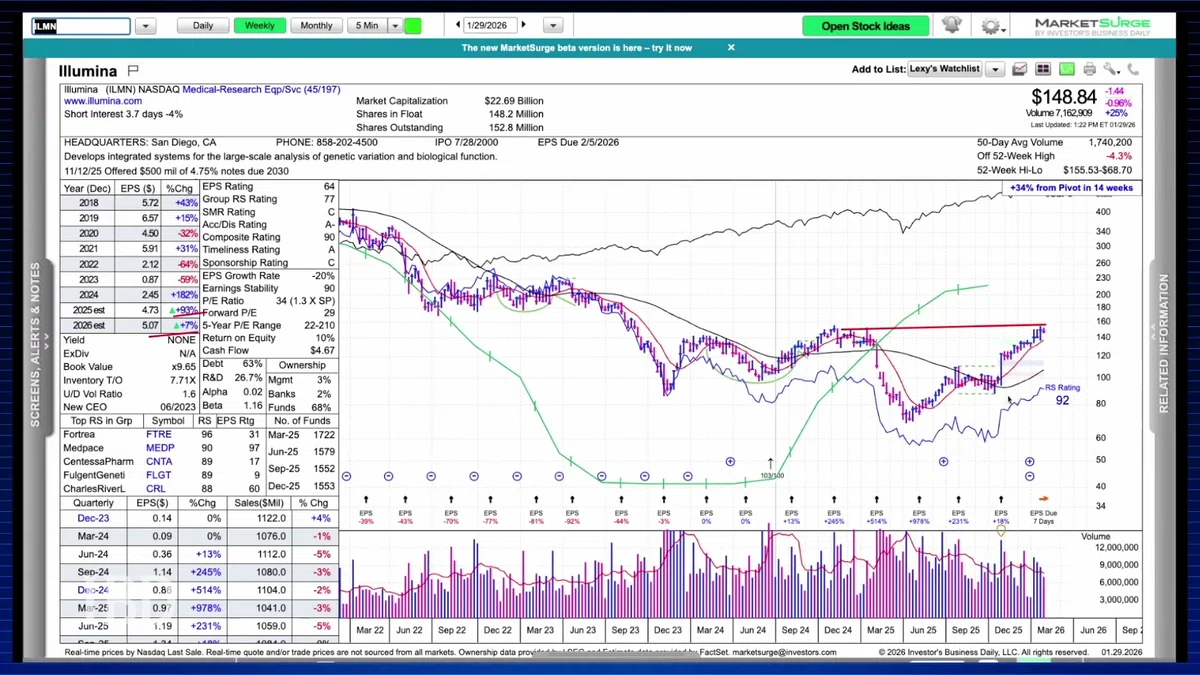
Task: Select the Weekly chart period
Action: (260, 26)
